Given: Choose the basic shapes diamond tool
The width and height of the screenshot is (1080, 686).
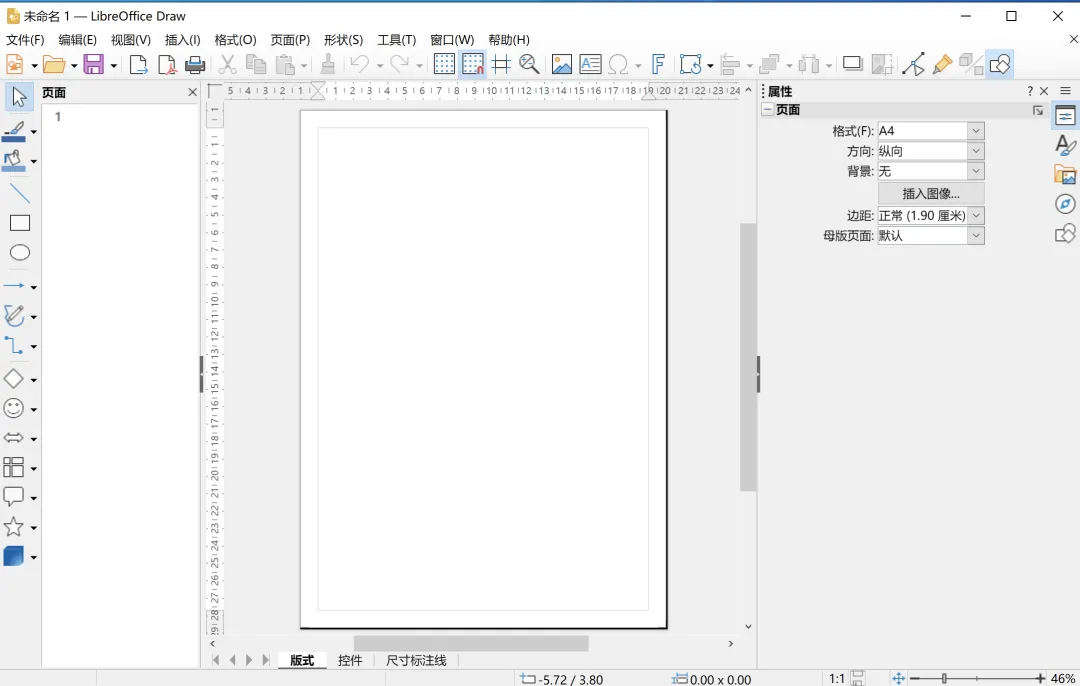Looking at the screenshot, I should [x=14, y=379].
